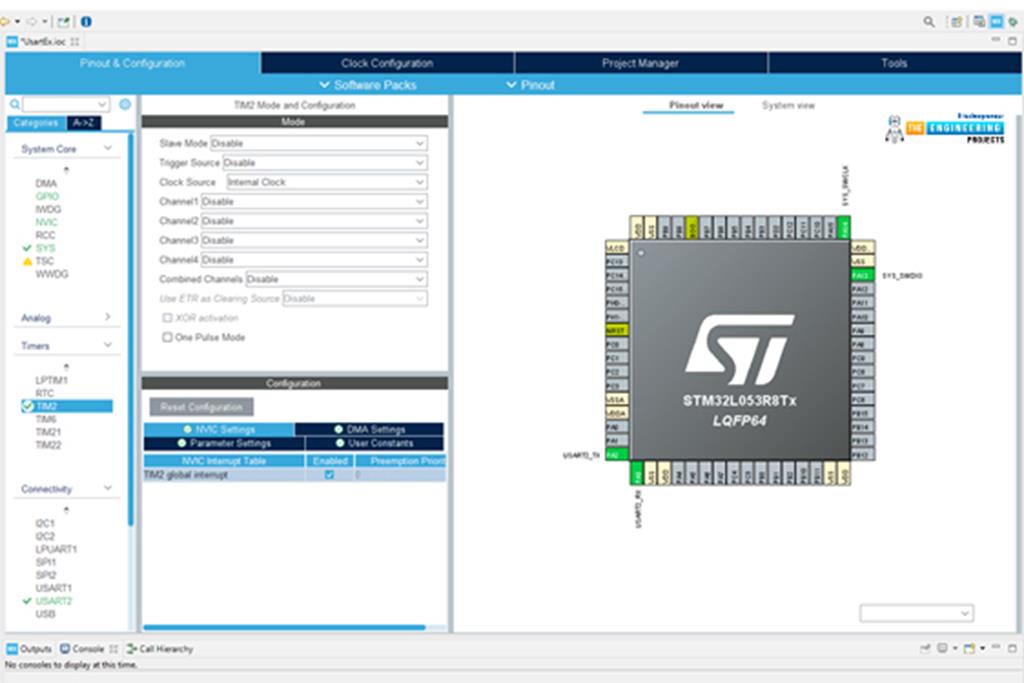Click the blue info icon in toolbar
The image size is (1024, 683).
coord(86,21)
